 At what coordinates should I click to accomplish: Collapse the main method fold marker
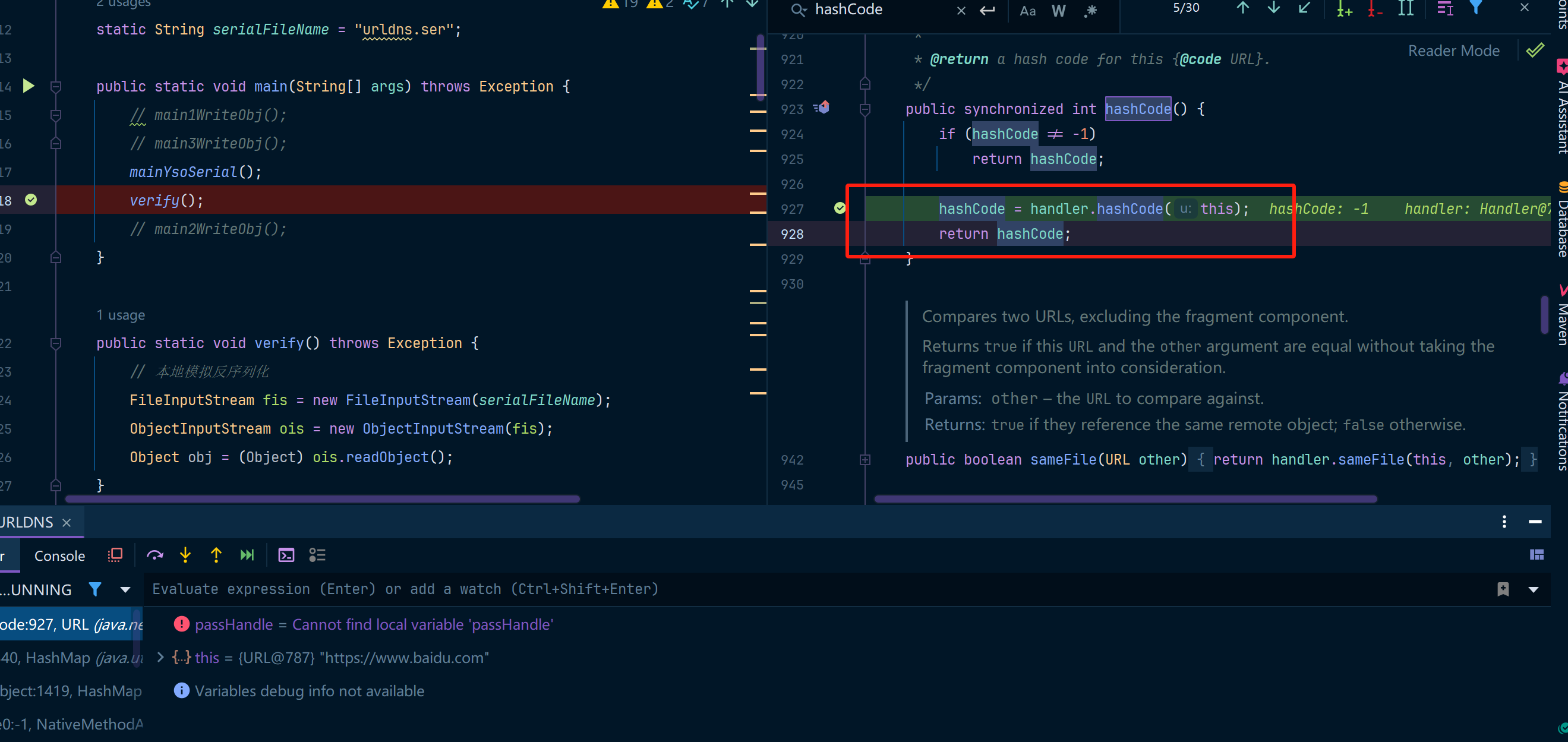pos(55,86)
